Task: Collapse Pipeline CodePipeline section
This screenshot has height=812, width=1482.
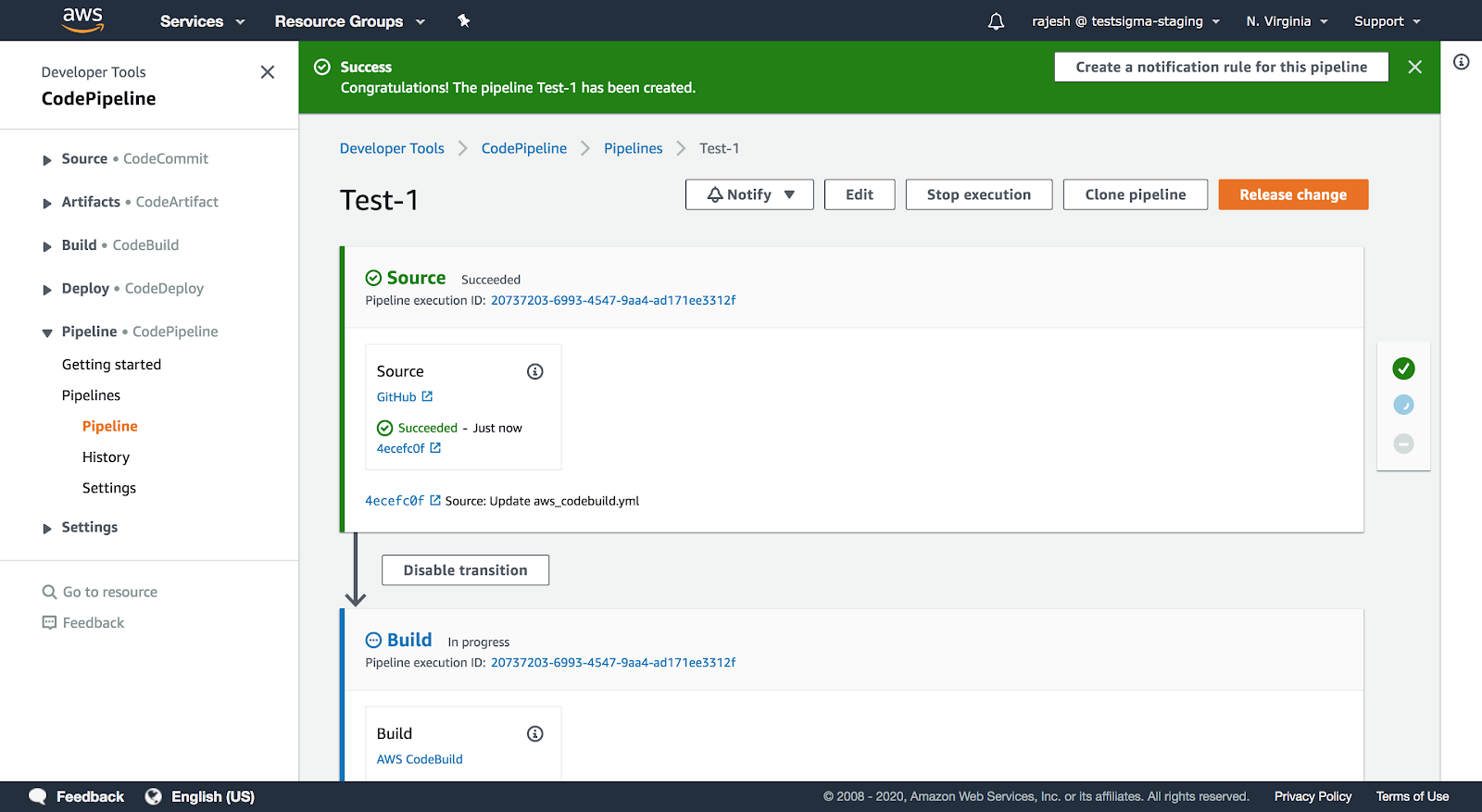Action: [x=47, y=332]
